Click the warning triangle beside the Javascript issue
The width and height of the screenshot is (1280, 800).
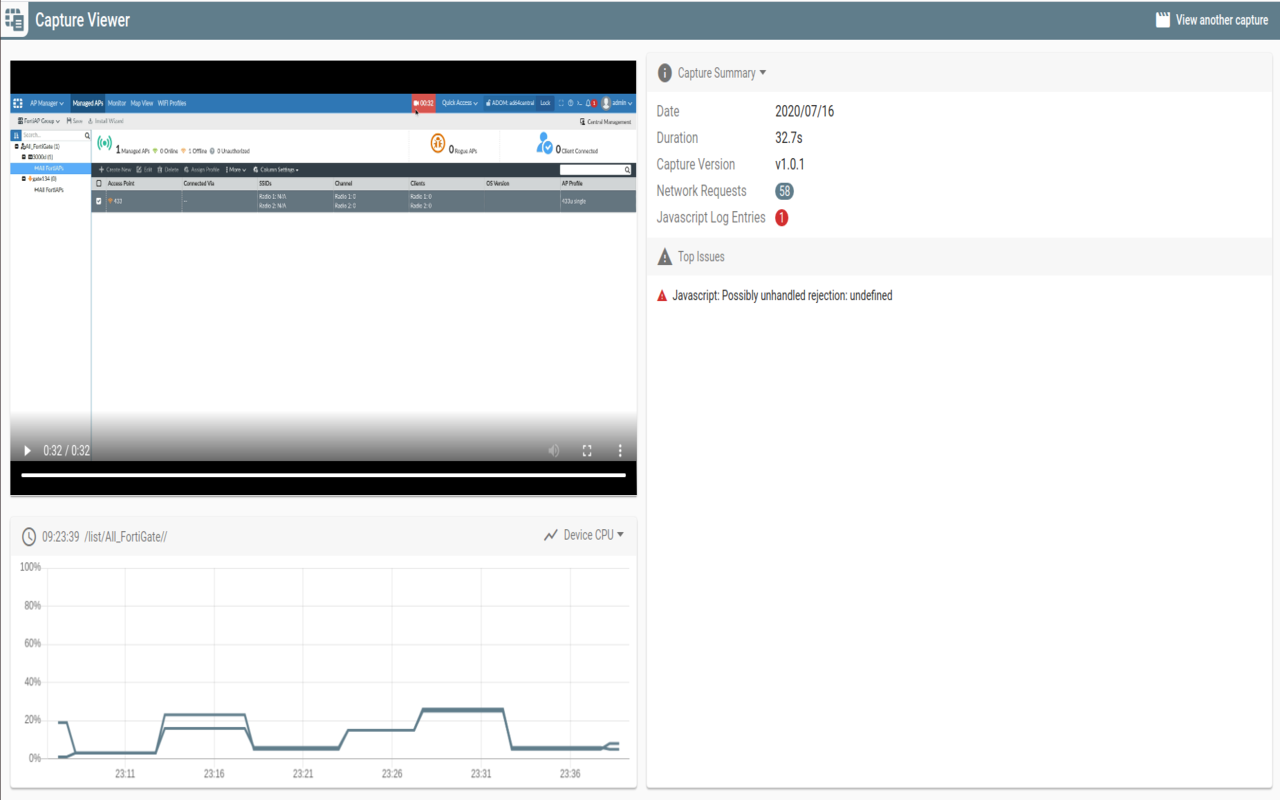(660, 295)
